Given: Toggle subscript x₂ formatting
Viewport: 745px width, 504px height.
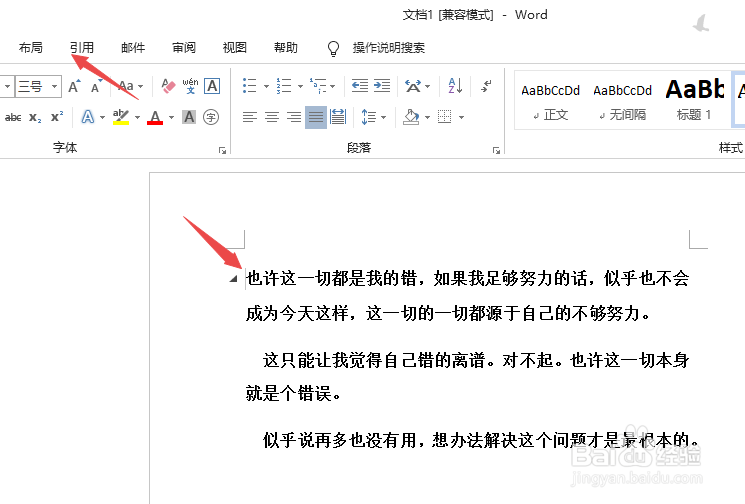Looking at the screenshot, I should click(35, 117).
